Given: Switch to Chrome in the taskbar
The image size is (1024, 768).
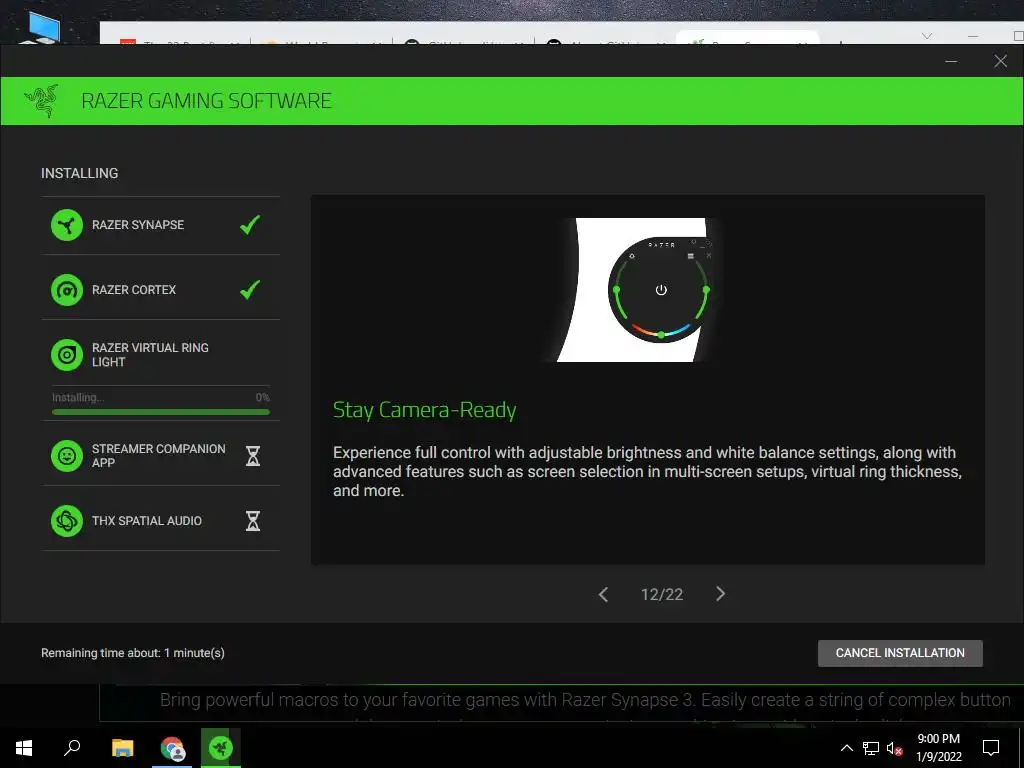Looking at the screenshot, I should [172, 748].
